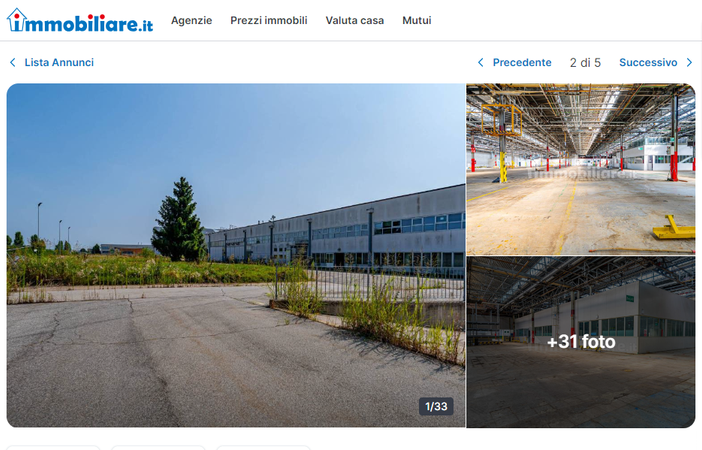Show more via the +31 foto overlay
Screen dimensions: 702x450
(581, 342)
